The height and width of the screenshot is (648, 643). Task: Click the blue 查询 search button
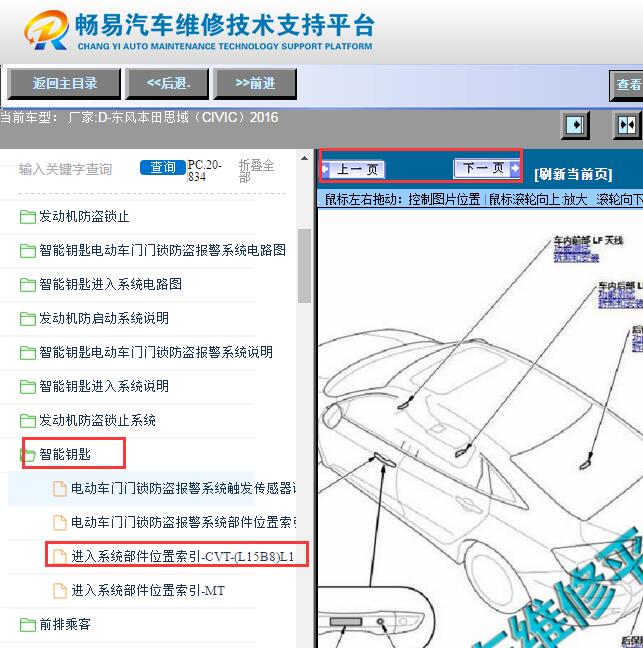click(162, 167)
